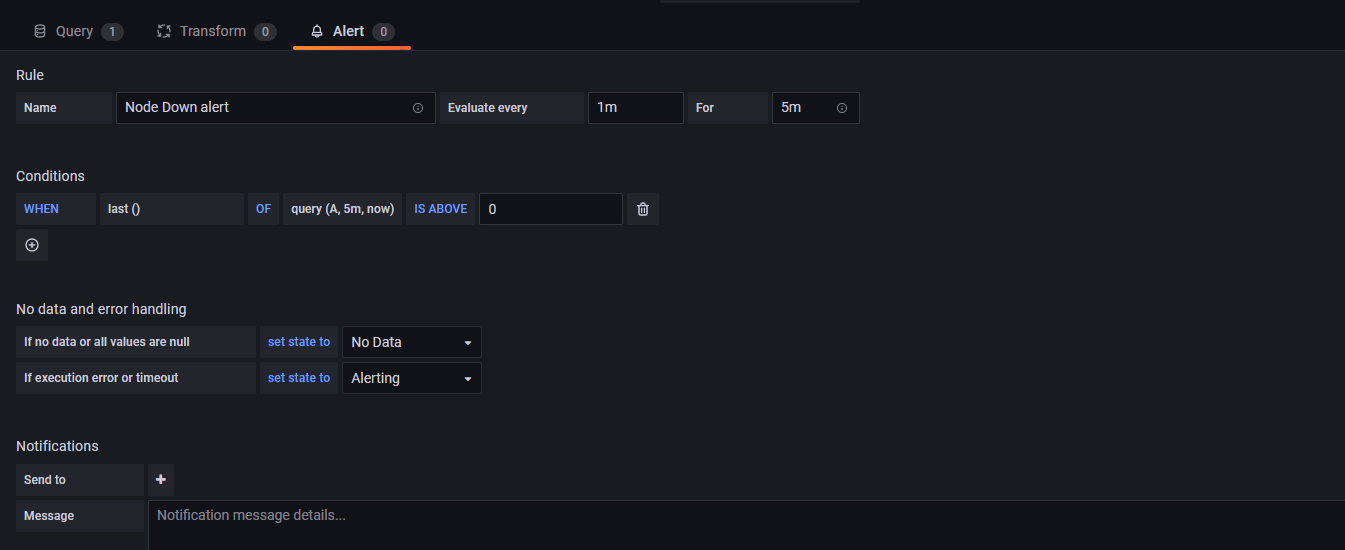Edit query (A, 5m, now) parameters

tap(342, 209)
